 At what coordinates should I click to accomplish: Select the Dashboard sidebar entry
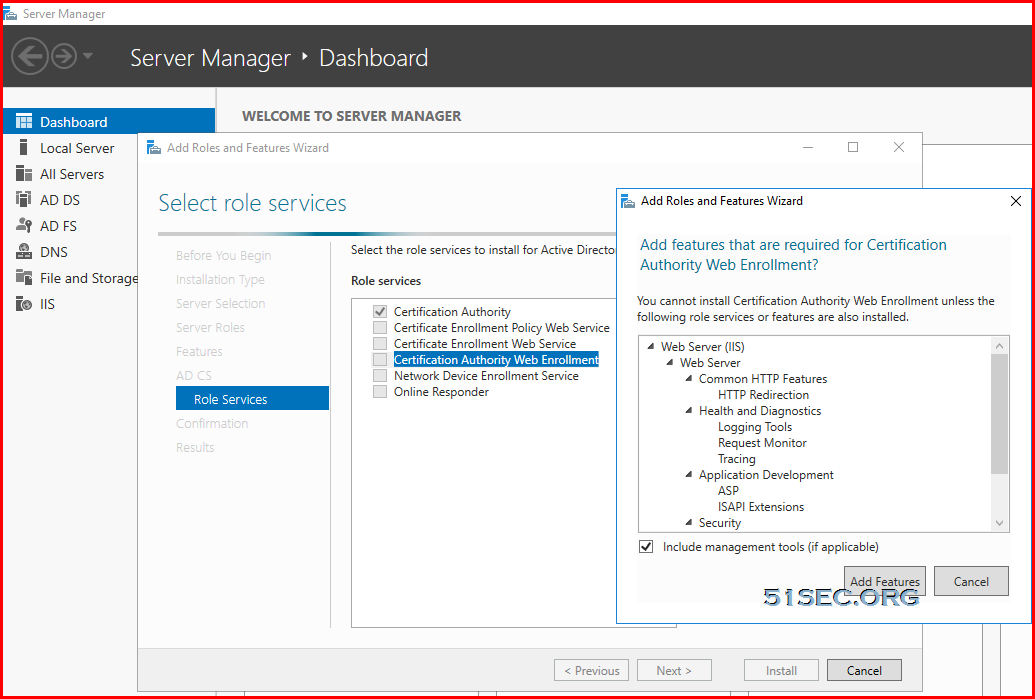click(109, 121)
